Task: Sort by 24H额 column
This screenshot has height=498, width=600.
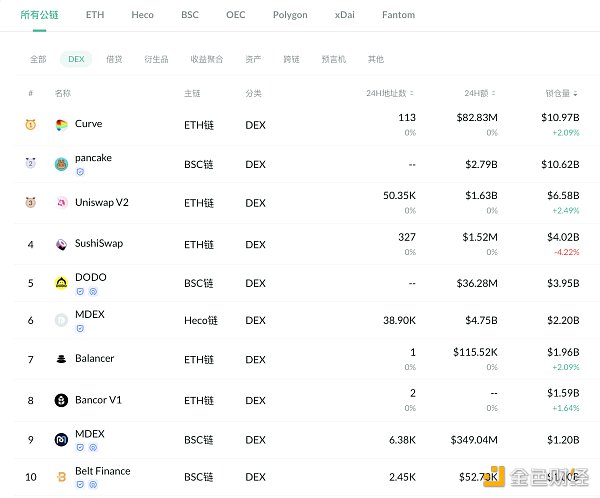Action: (480, 93)
